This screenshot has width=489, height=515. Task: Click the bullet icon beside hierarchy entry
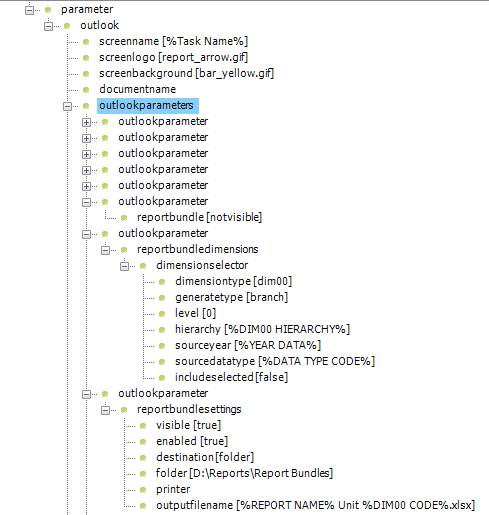click(x=162, y=330)
